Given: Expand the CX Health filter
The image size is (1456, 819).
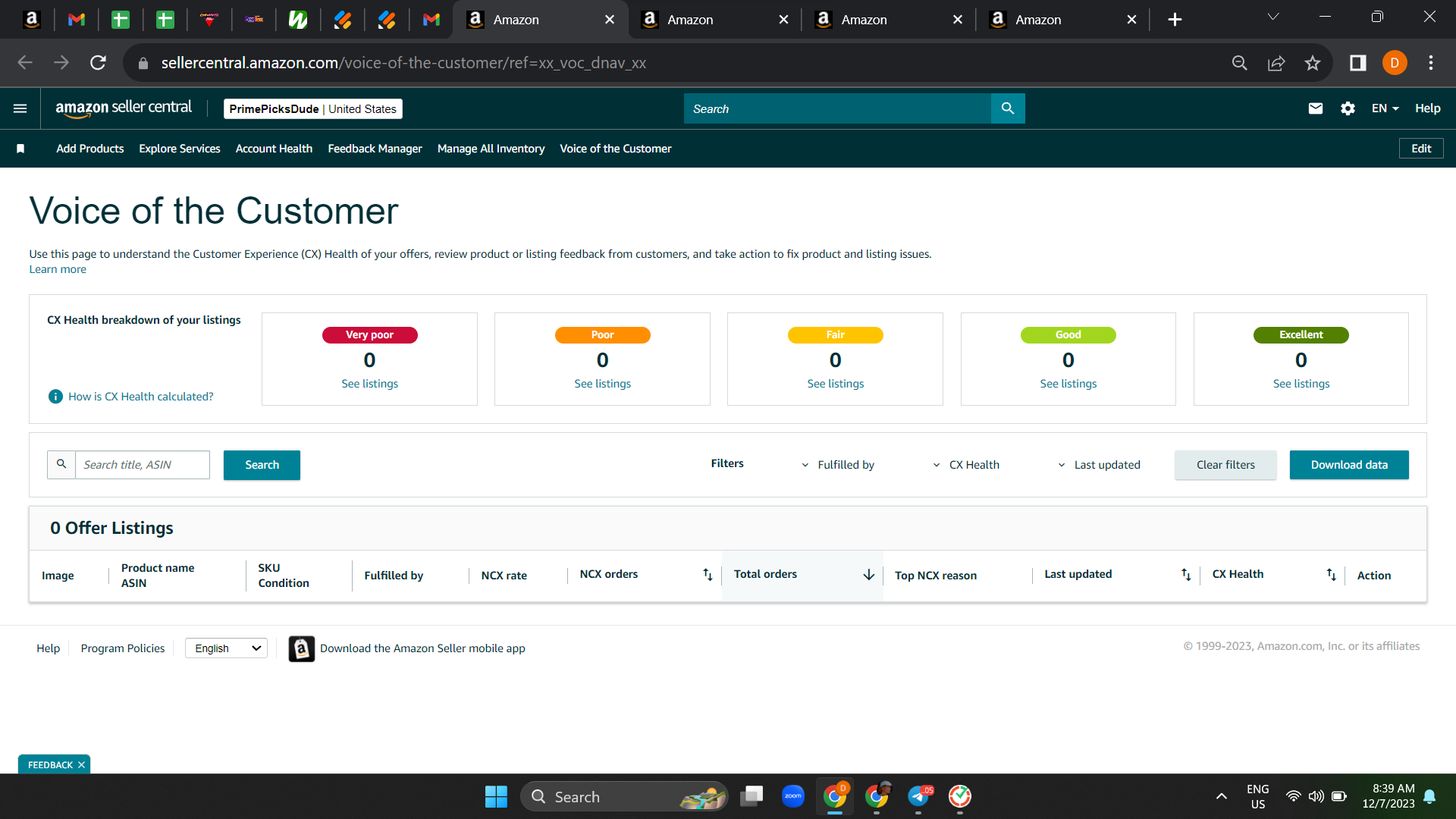Looking at the screenshot, I should point(966,465).
